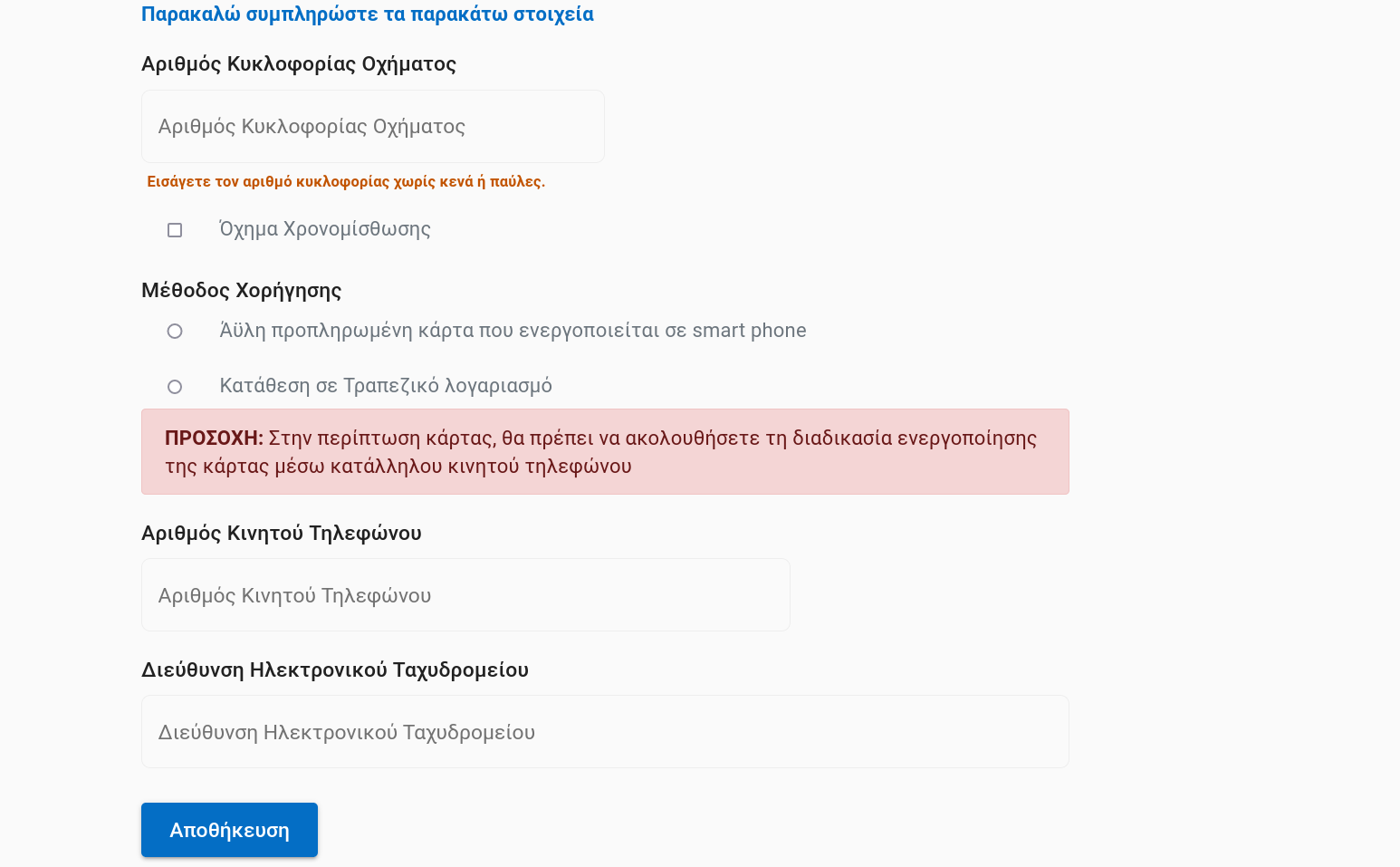Click the διαδικασία ενεργοποίησης text in warning
The height and width of the screenshot is (867, 1400).
click(914, 438)
